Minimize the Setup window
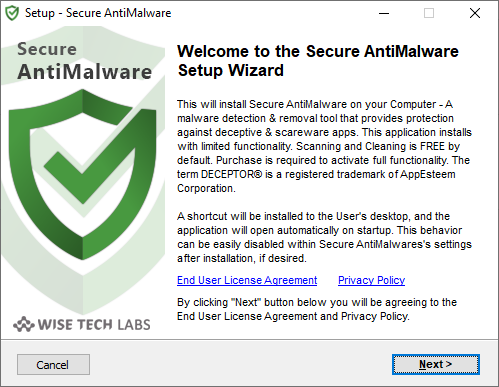Screen dimensions: 499x387 point(384,13)
